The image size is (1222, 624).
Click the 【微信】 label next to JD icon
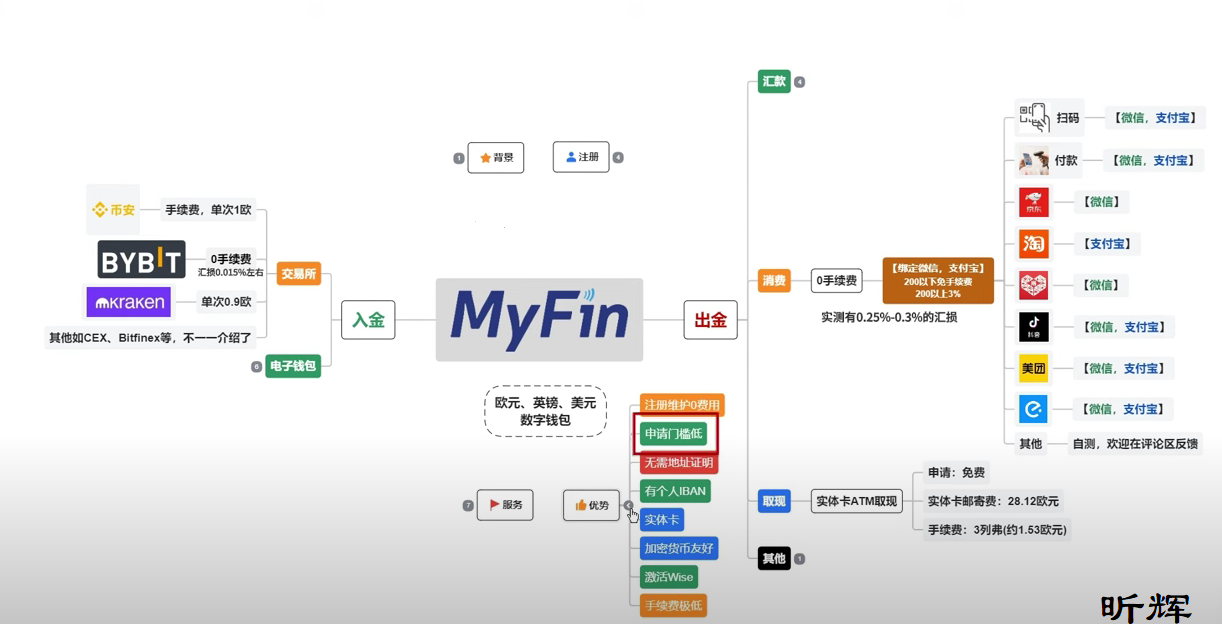(1103, 202)
